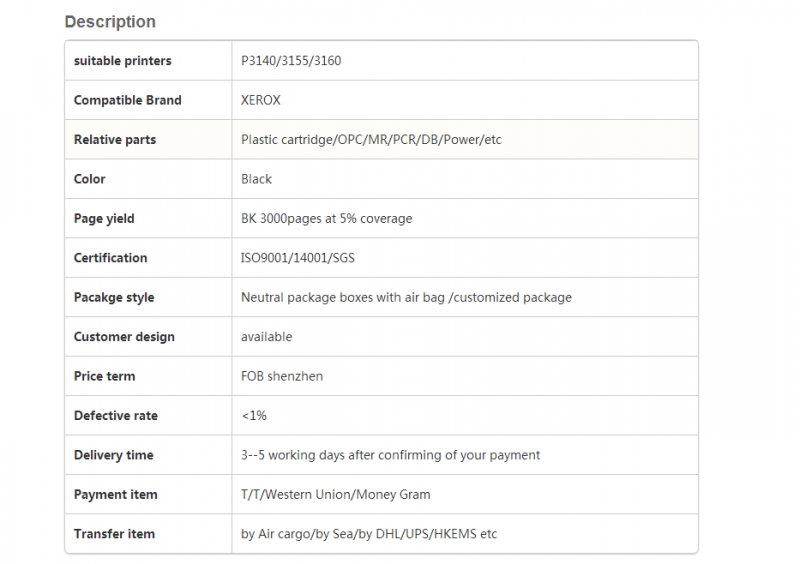Select the suitable printers label cell

point(148,61)
